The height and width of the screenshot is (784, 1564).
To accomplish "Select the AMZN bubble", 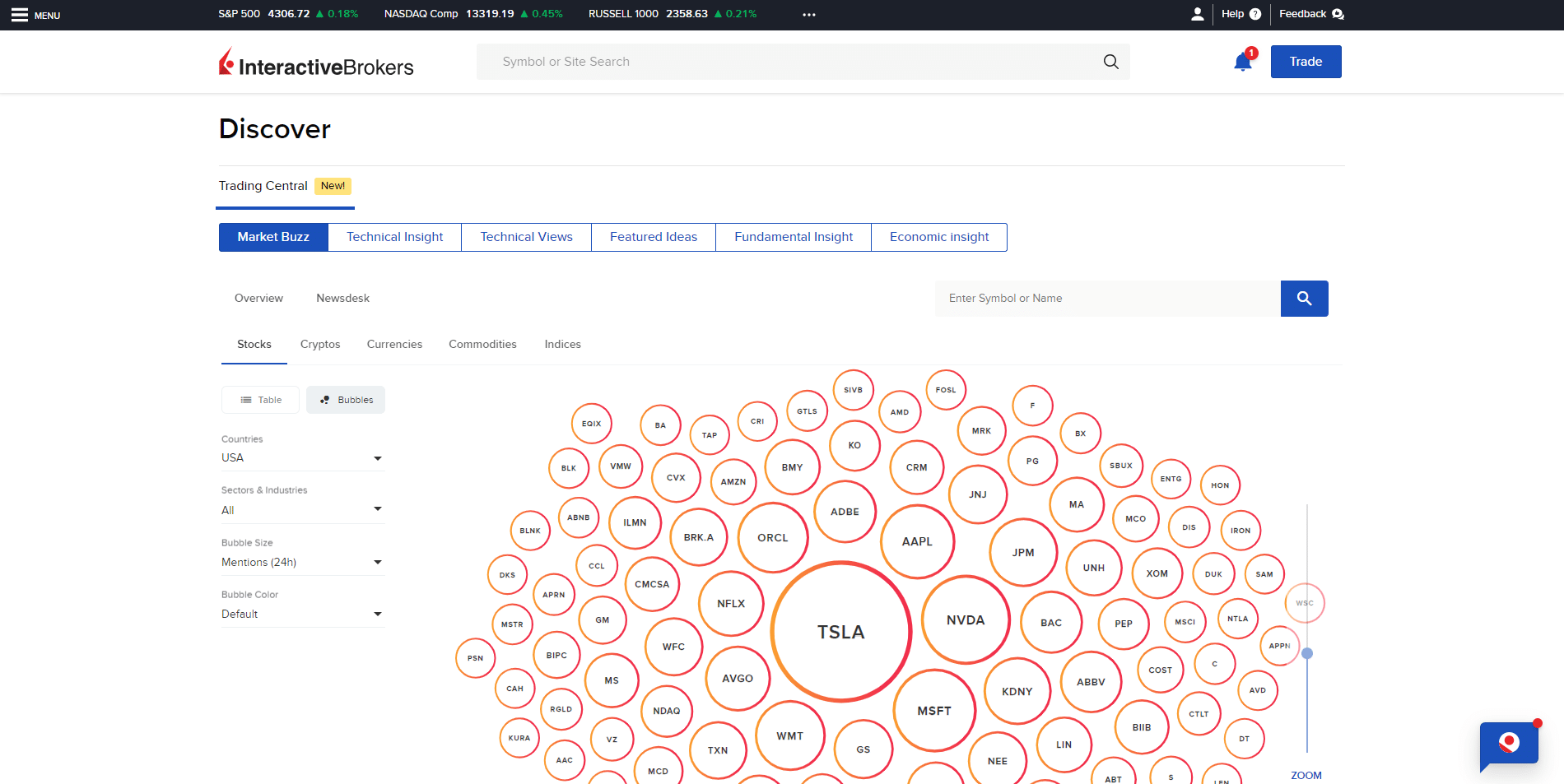I will (733, 482).
